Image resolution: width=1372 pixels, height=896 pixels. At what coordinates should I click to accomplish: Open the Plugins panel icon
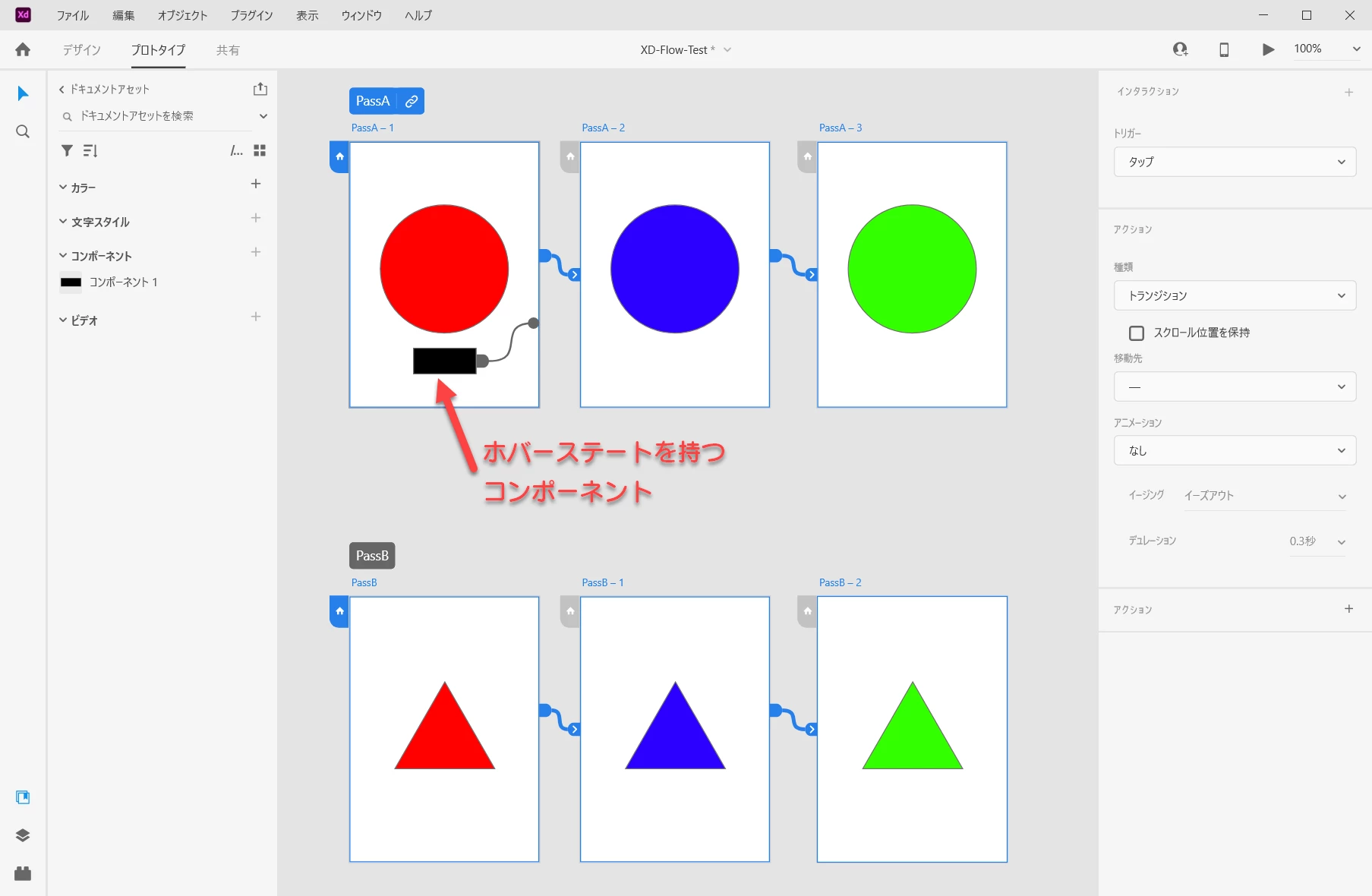click(23, 873)
